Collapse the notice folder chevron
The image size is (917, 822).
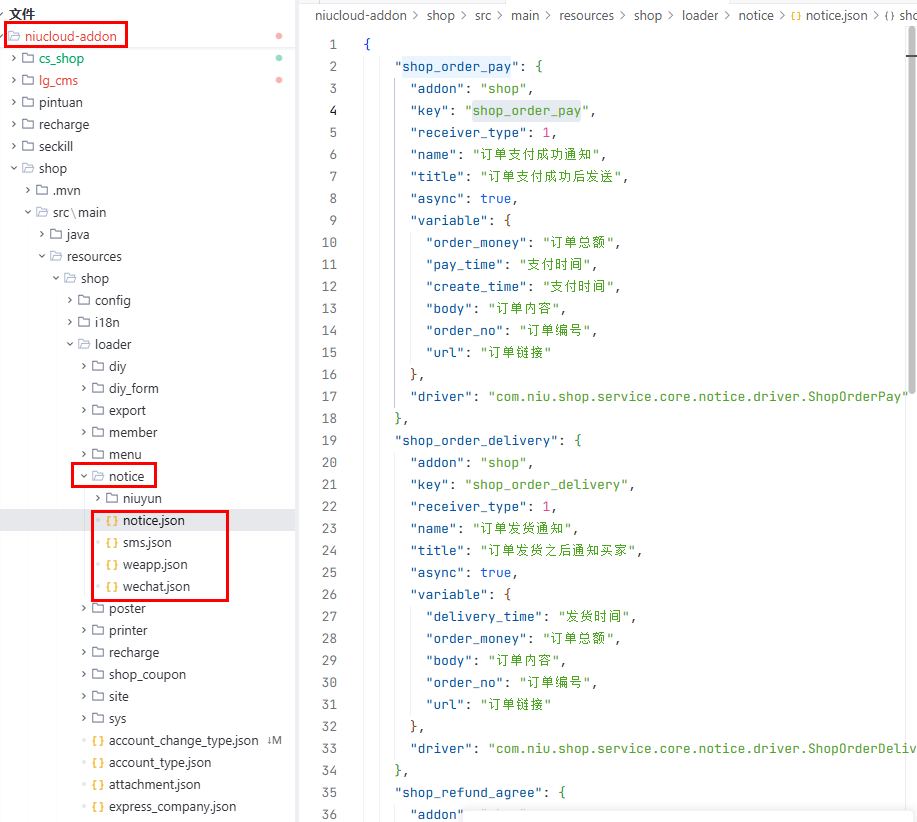coord(85,477)
